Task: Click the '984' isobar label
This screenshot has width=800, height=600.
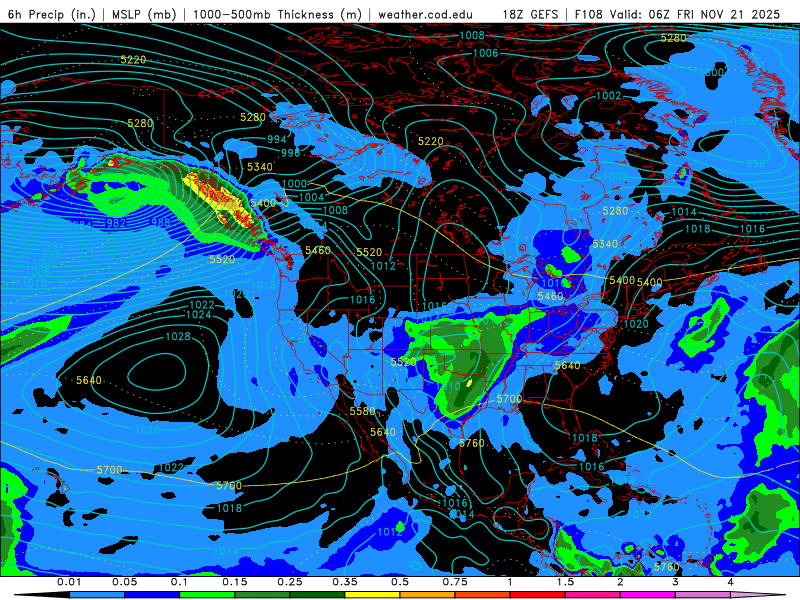Action: 82,224
